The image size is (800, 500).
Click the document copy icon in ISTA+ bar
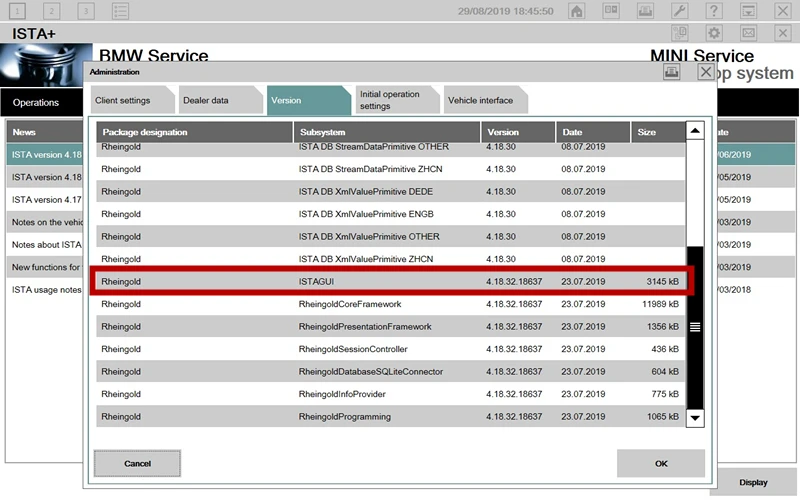(x=680, y=33)
